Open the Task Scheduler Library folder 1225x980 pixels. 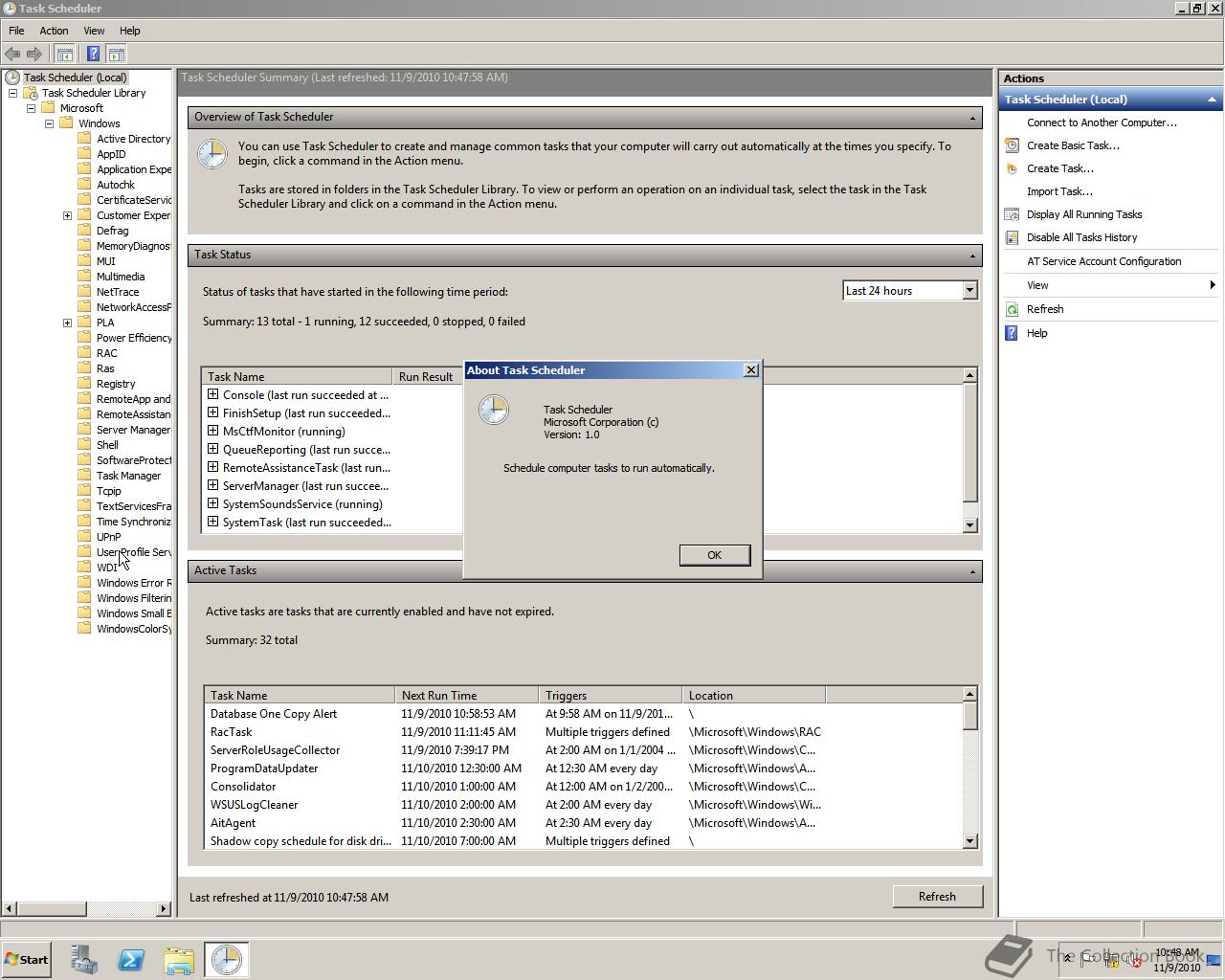pos(94,93)
